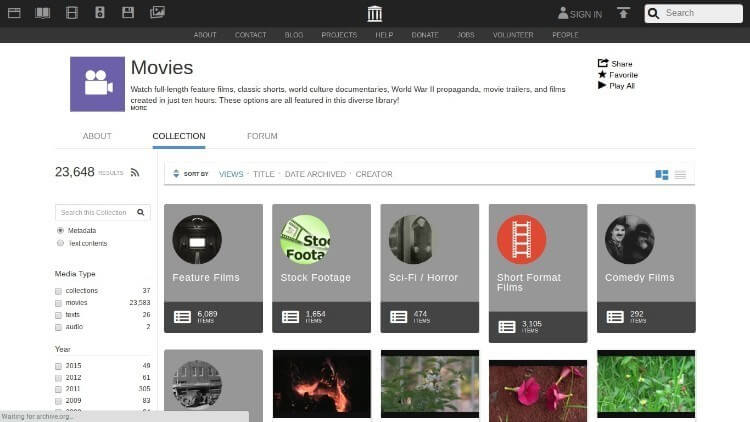Click the Internet Archive temple logo

375,13
